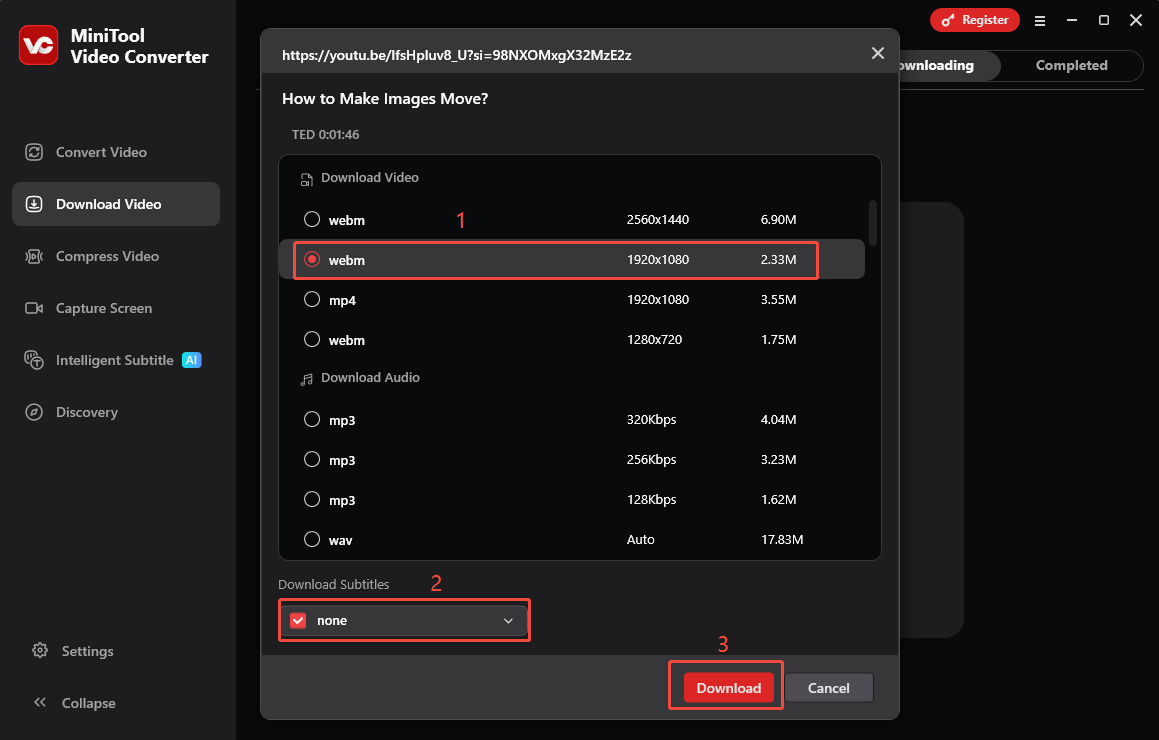Viewport: 1159px width, 740px height.
Task: Click the MiniTool Video Converter logo
Action: 38,45
